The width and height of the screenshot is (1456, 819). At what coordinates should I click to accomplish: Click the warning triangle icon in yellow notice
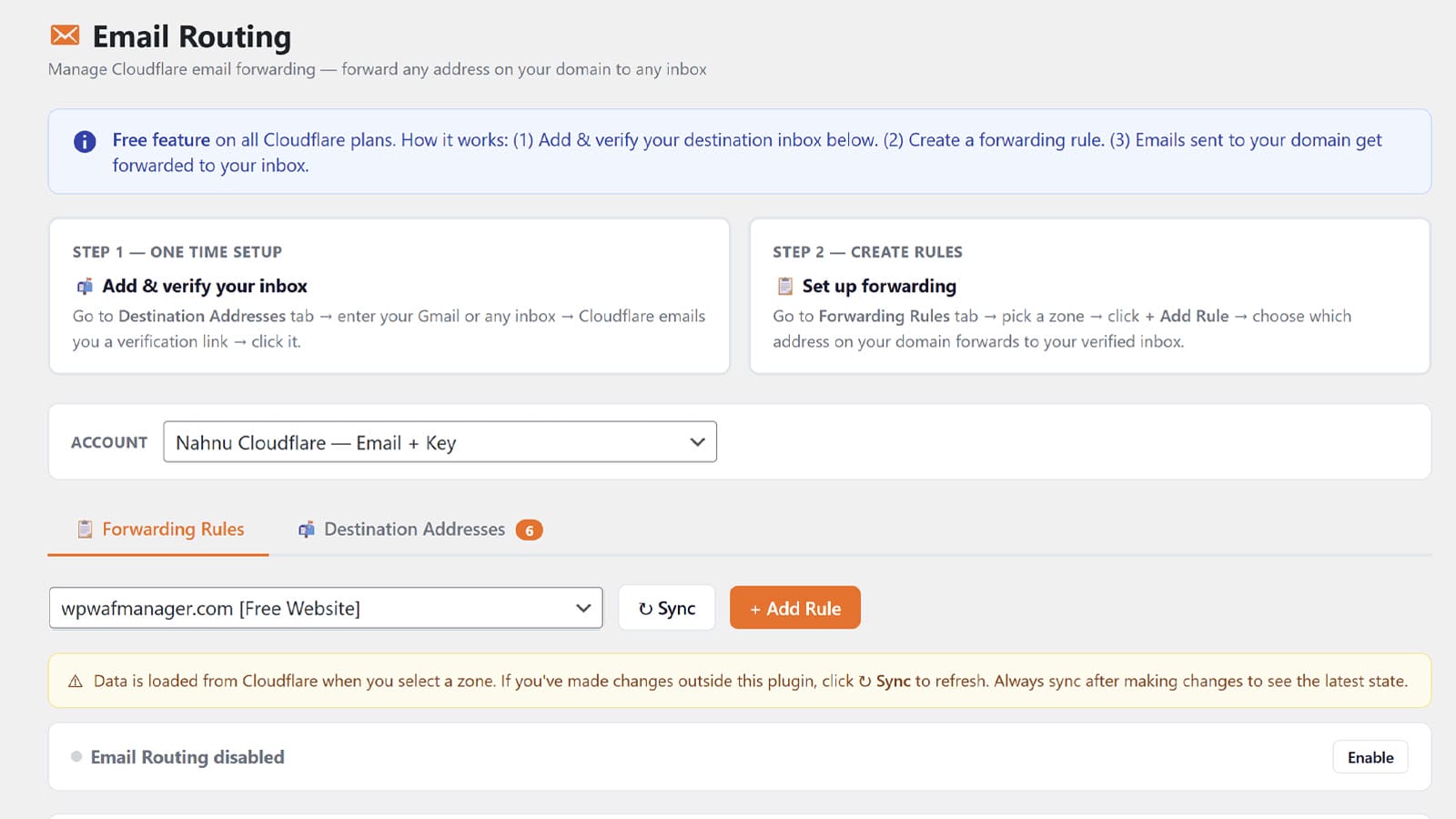point(76,682)
